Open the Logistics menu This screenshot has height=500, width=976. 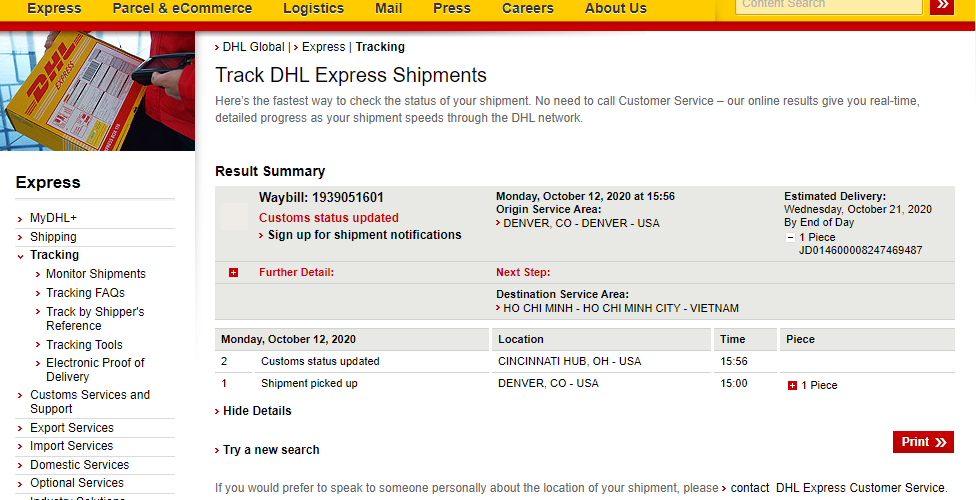click(313, 8)
